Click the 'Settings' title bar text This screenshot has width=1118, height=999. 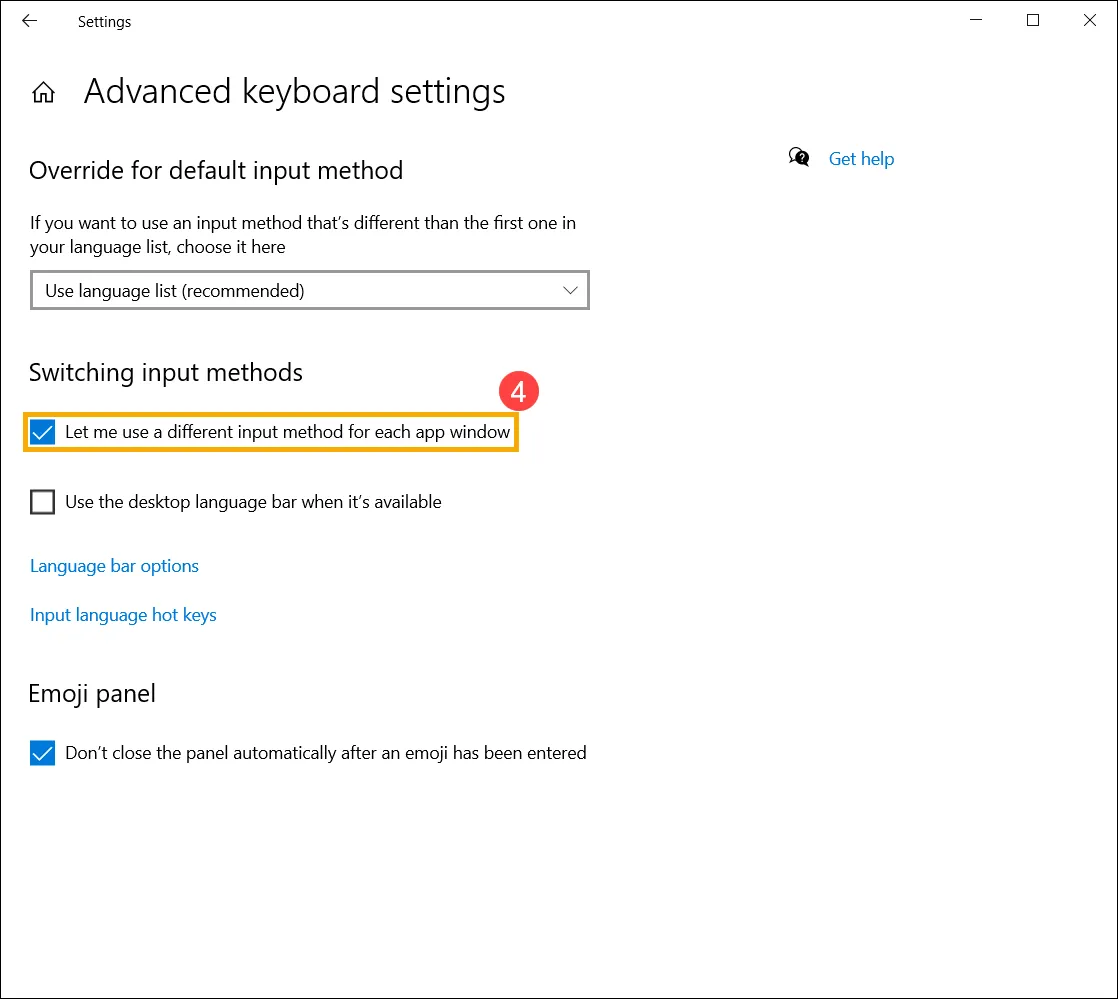[104, 22]
